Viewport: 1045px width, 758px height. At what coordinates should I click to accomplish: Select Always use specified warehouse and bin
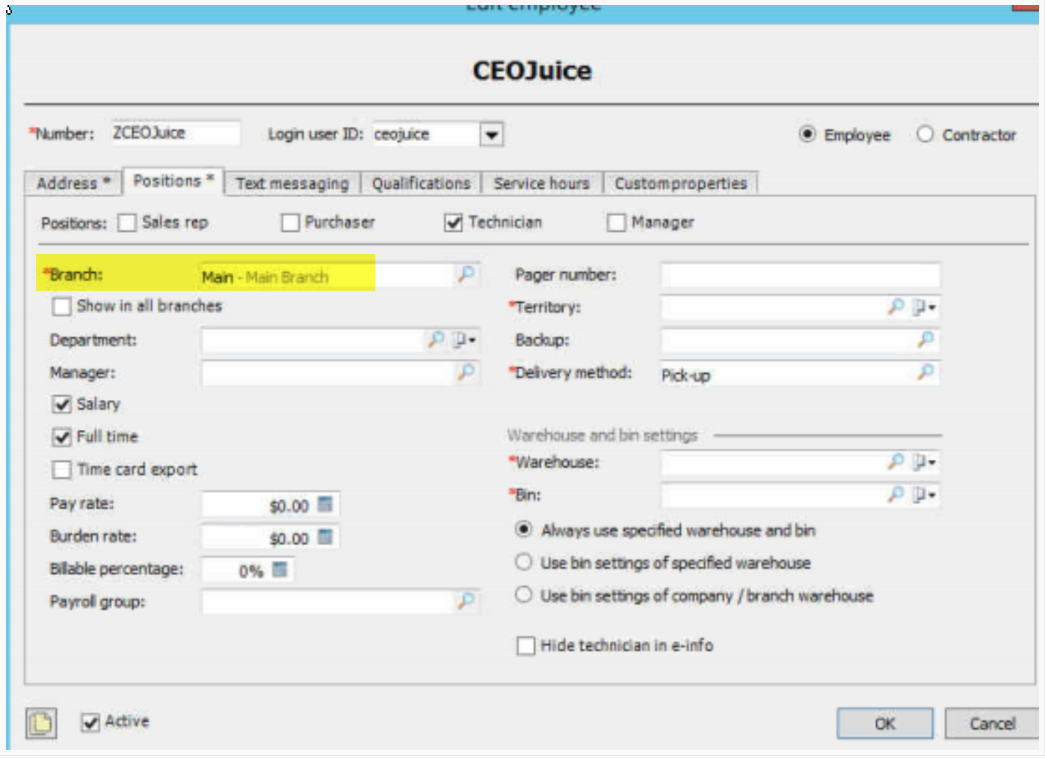click(x=524, y=529)
